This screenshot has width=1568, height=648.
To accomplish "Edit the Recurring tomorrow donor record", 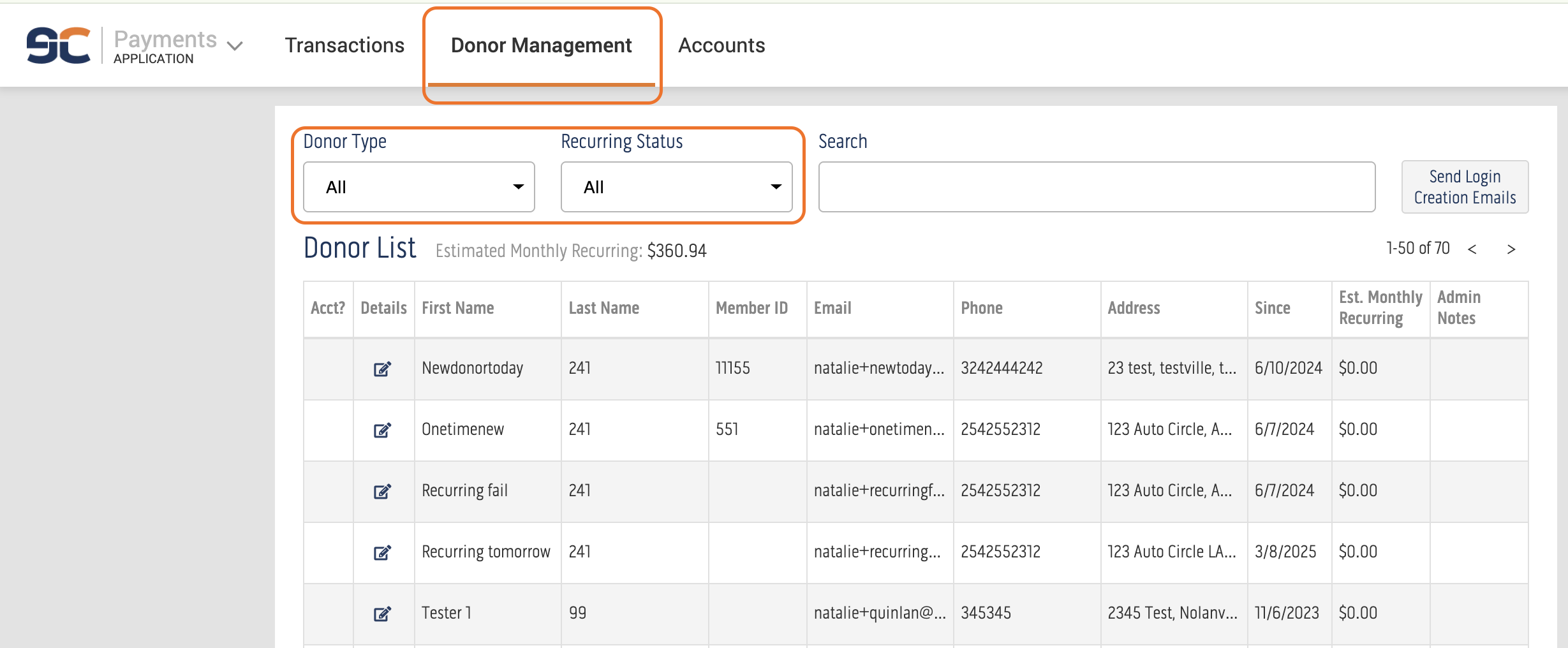I will coord(382,552).
